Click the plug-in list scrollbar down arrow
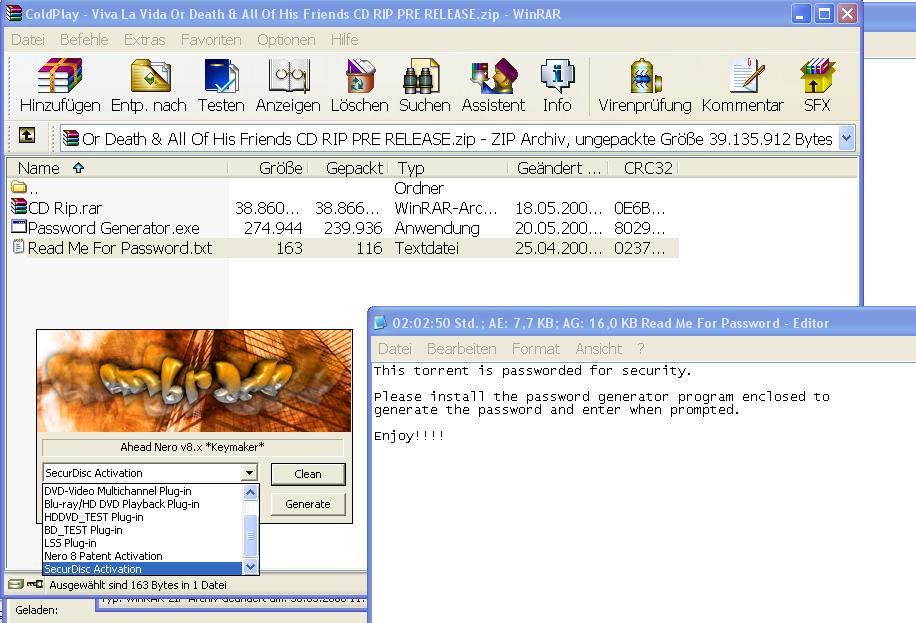The height and width of the screenshot is (623, 916). pyautogui.click(x=251, y=567)
